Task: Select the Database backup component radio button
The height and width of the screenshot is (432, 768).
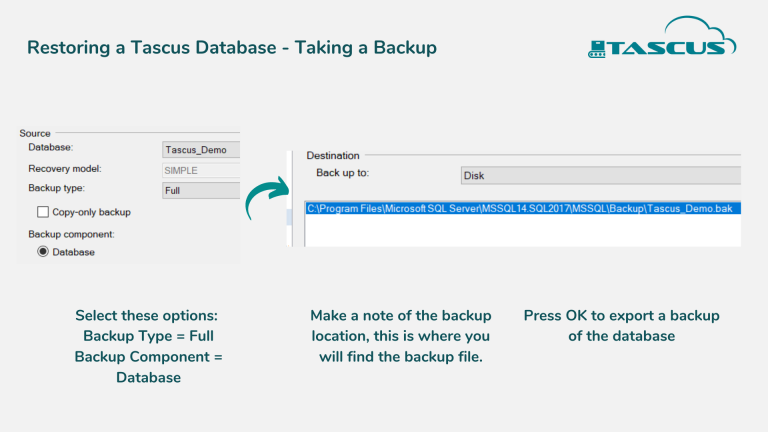Action: coord(43,252)
